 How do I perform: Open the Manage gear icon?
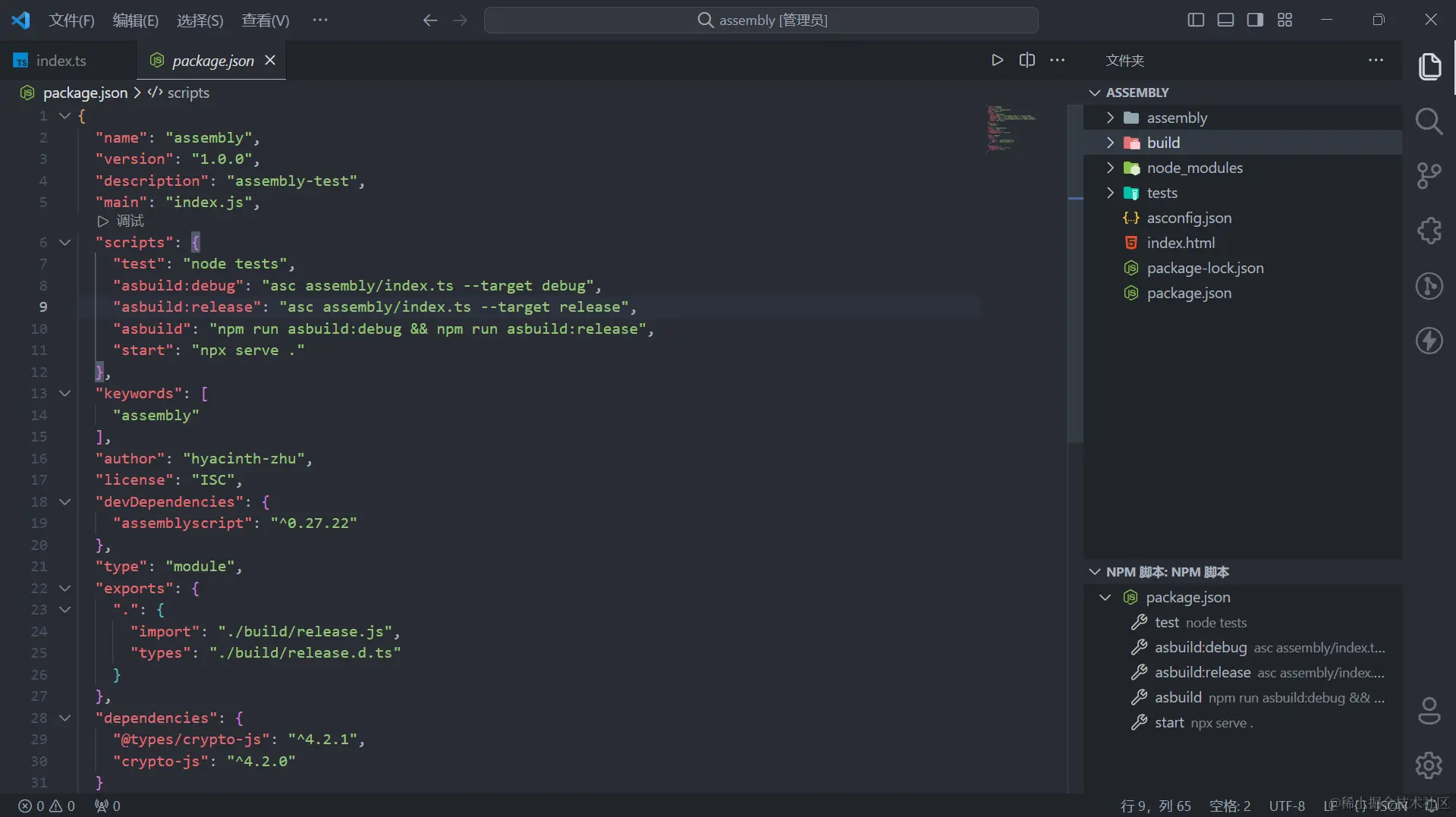tap(1429, 765)
